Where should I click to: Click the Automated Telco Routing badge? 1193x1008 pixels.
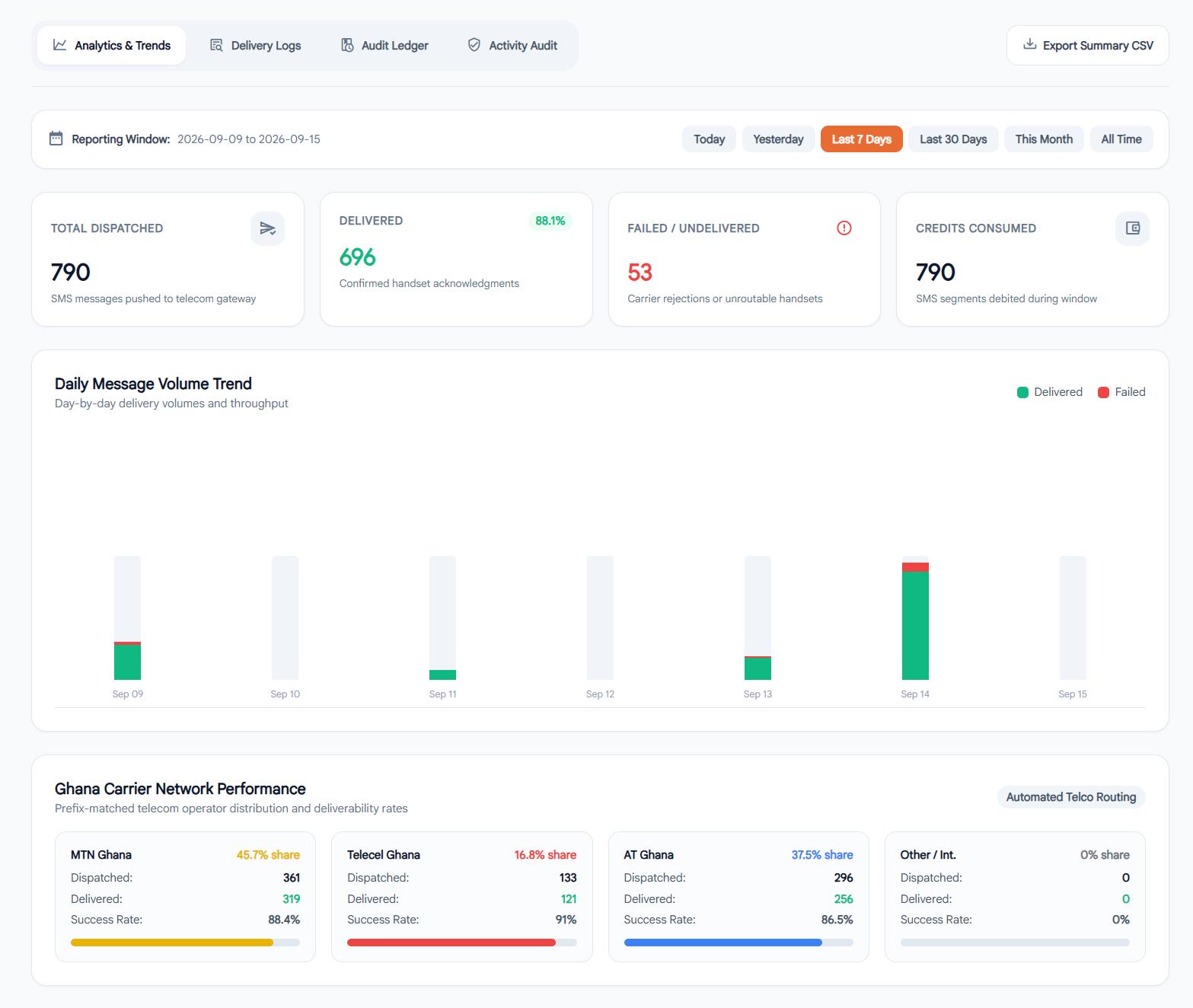point(1070,797)
